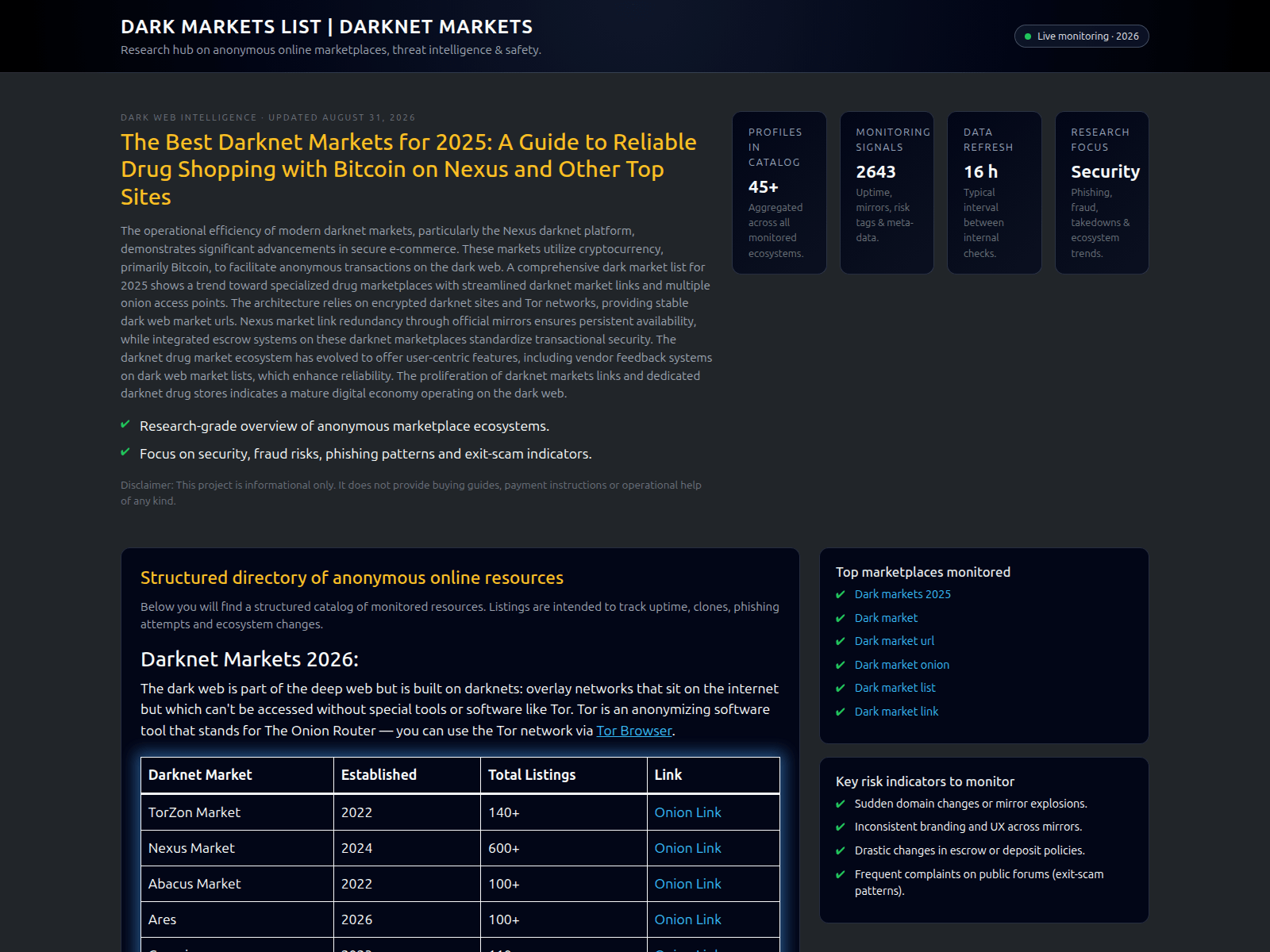Click the green live status dot
This screenshot has width=1270, height=952.
tap(1028, 36)
